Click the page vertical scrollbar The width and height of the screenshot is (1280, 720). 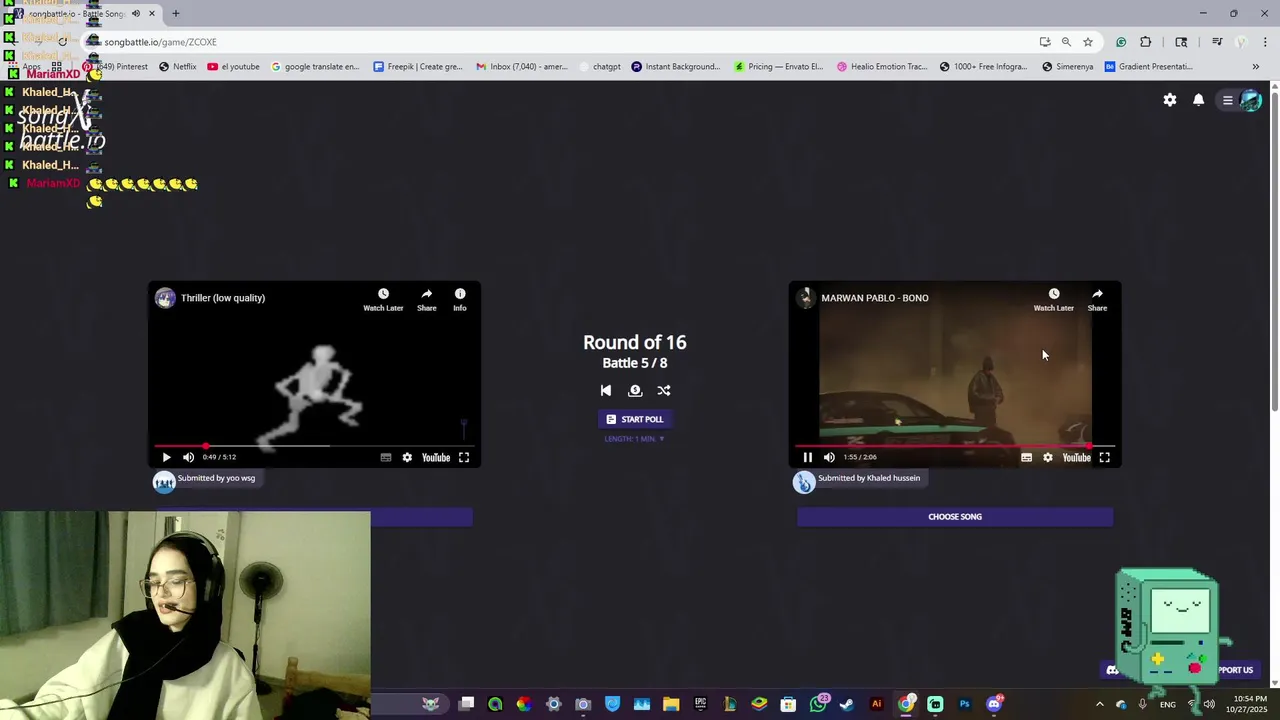click(x=1274, y=250)
